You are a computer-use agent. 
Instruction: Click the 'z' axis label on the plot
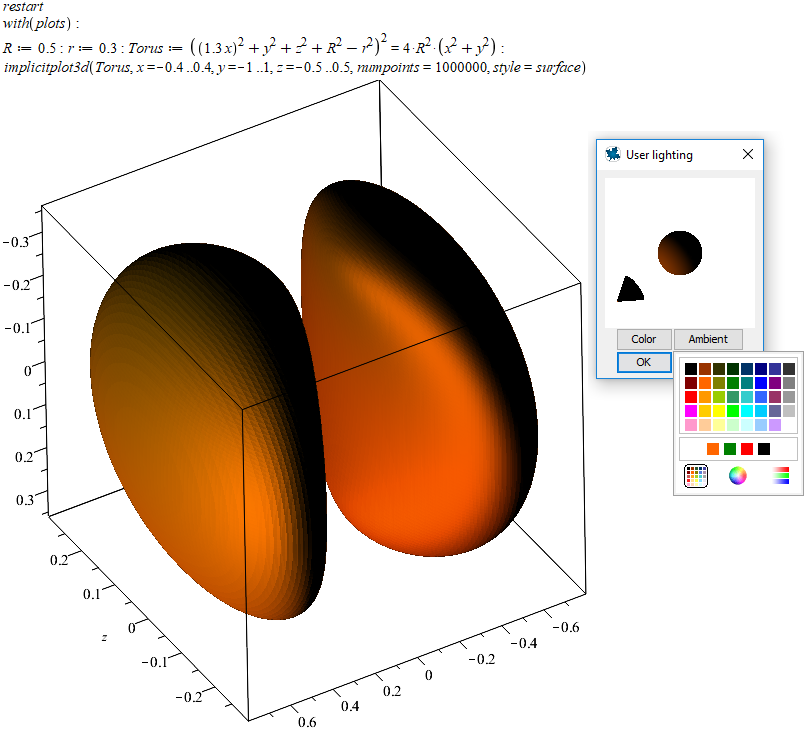pos(104,637)
